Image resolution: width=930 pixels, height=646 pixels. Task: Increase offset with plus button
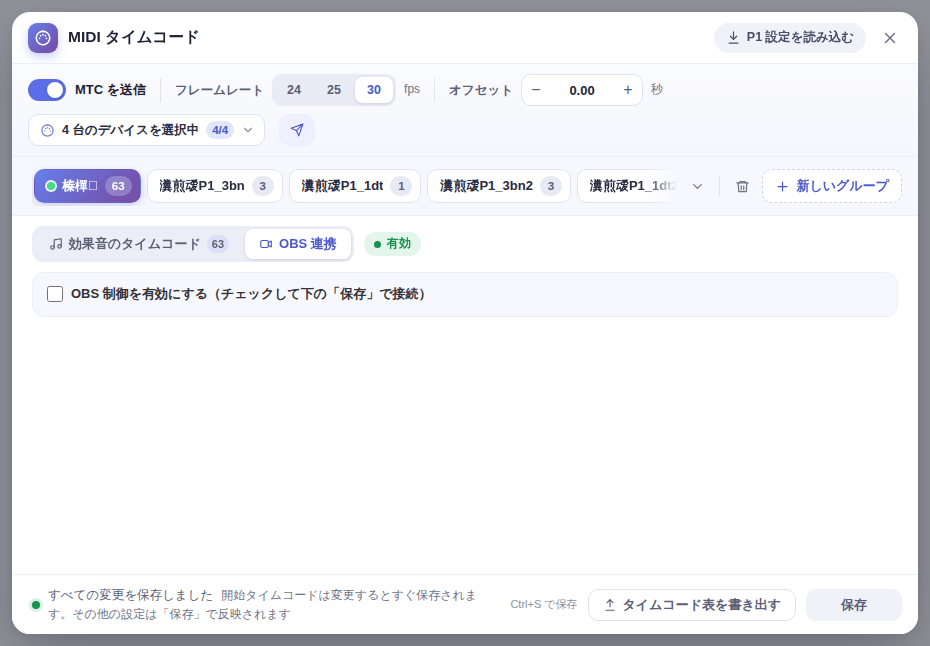628,90
